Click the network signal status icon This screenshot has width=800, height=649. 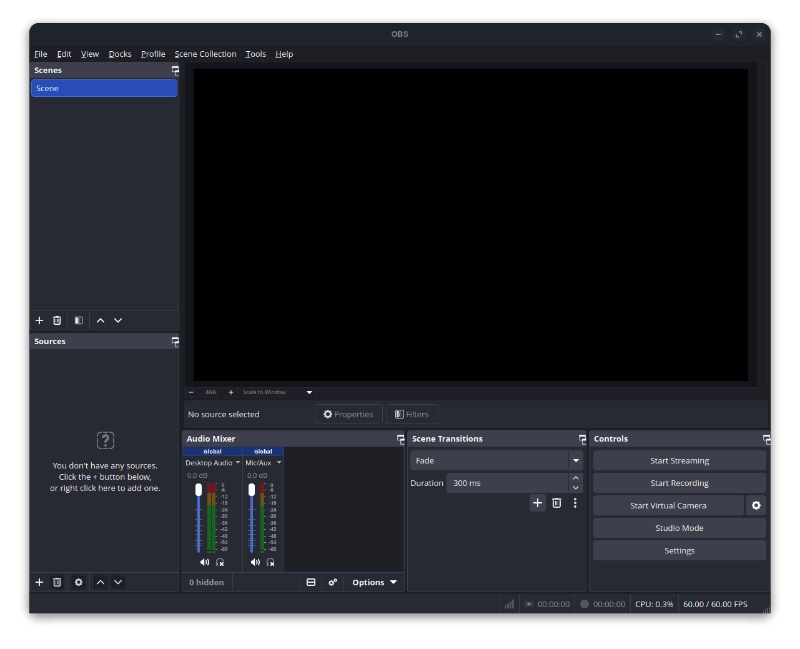pyautogui.click(x=509, y=604)
